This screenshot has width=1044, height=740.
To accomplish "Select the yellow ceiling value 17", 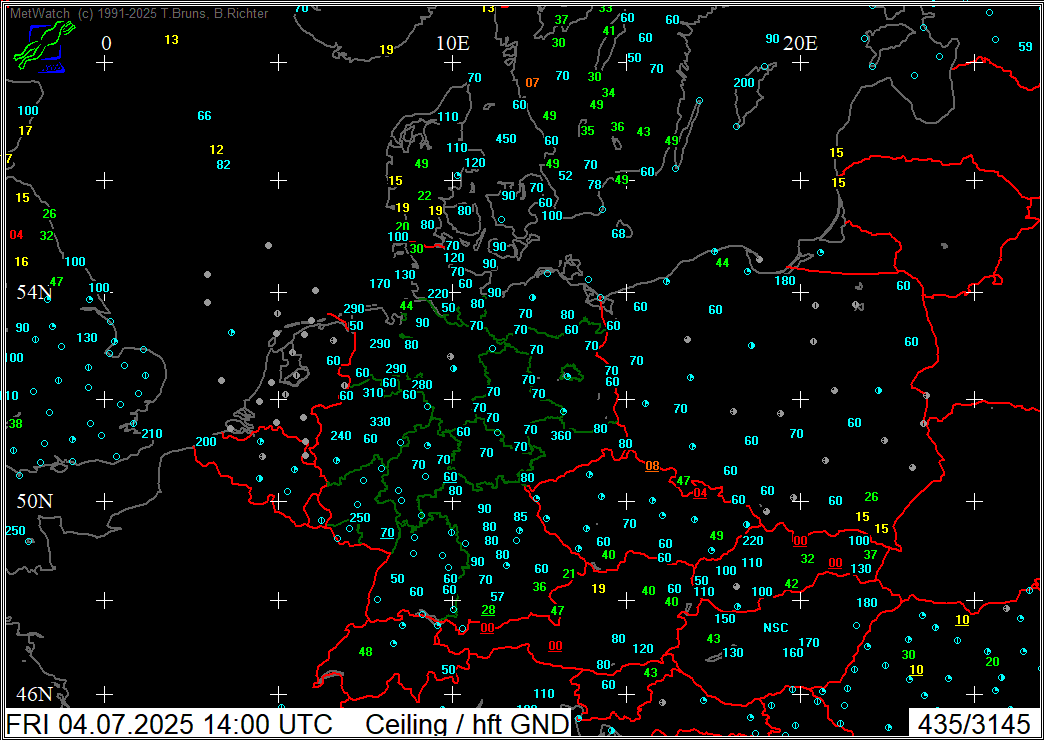I will pyautogui.click(x=25, y=131).
